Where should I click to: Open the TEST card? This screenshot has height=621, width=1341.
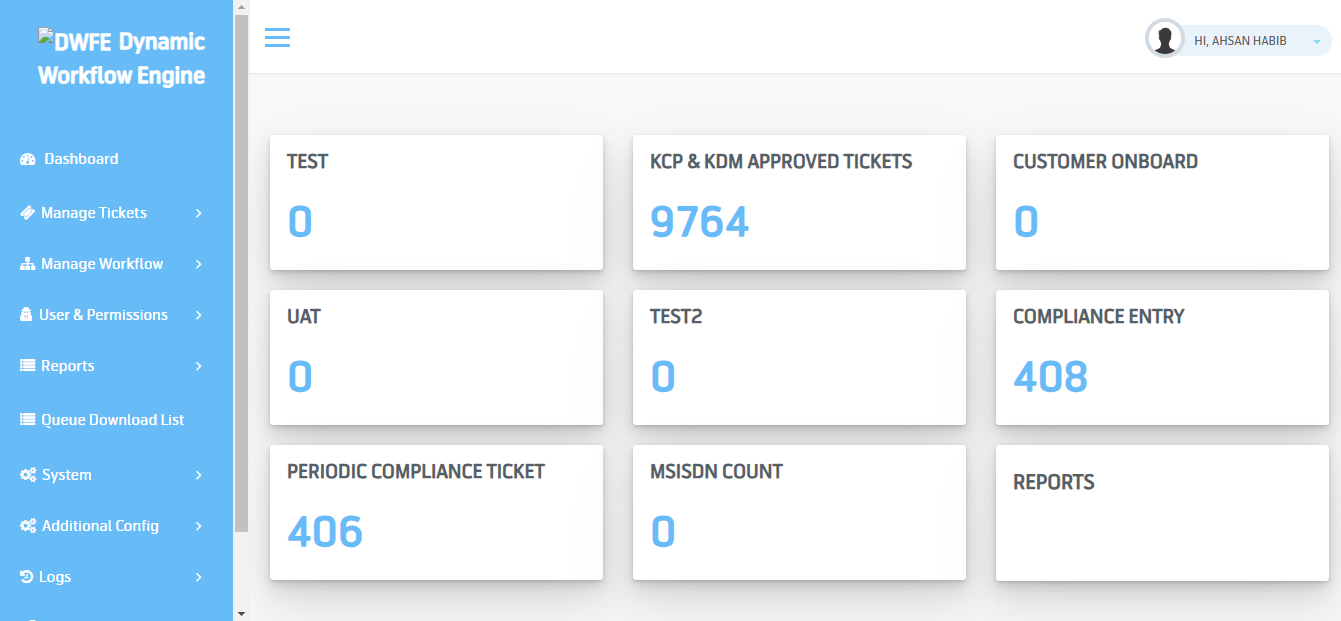[436, 202]
